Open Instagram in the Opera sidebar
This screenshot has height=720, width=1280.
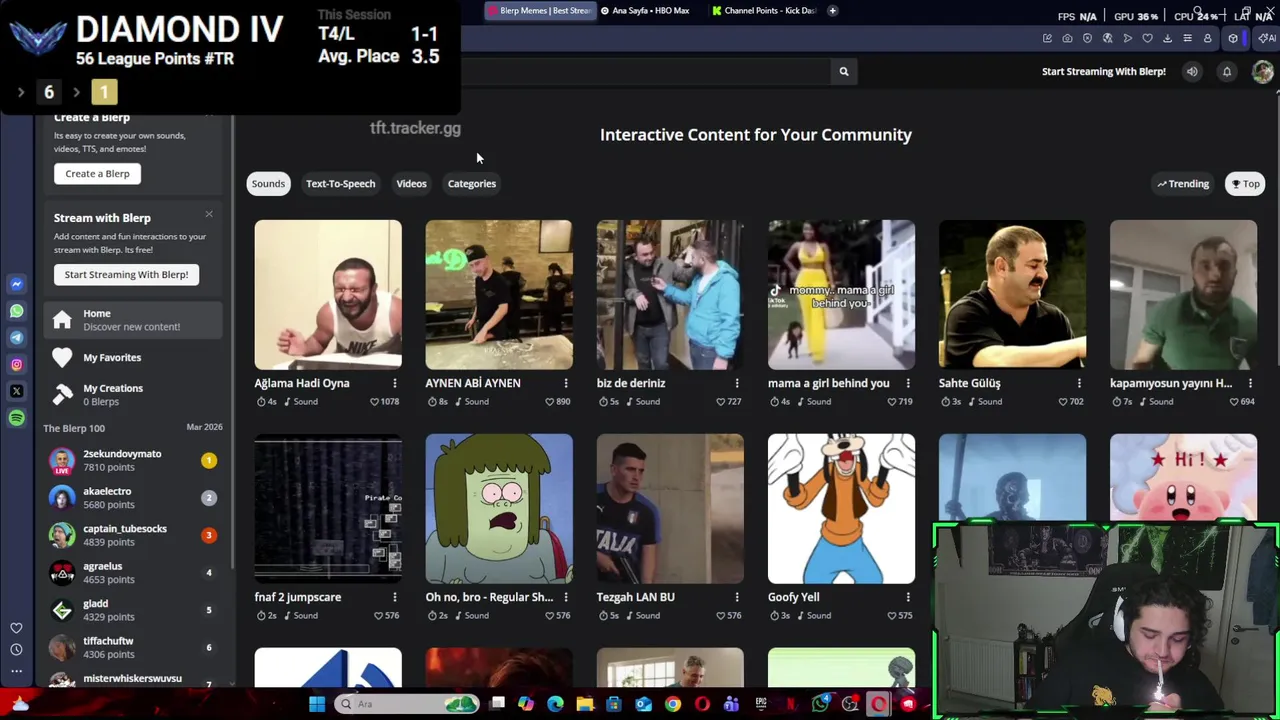(x=16, y=365)
